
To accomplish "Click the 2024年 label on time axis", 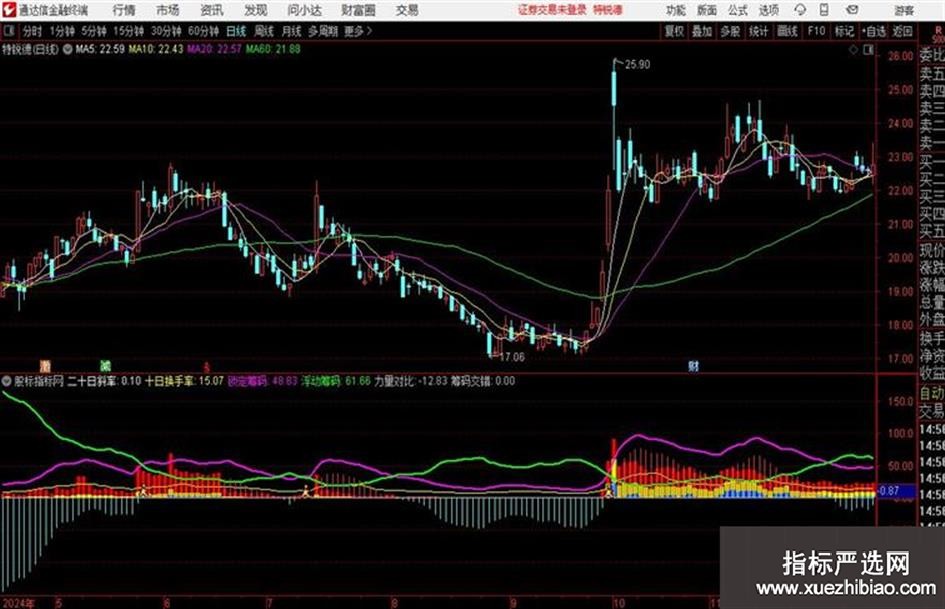I will [18, 602].
